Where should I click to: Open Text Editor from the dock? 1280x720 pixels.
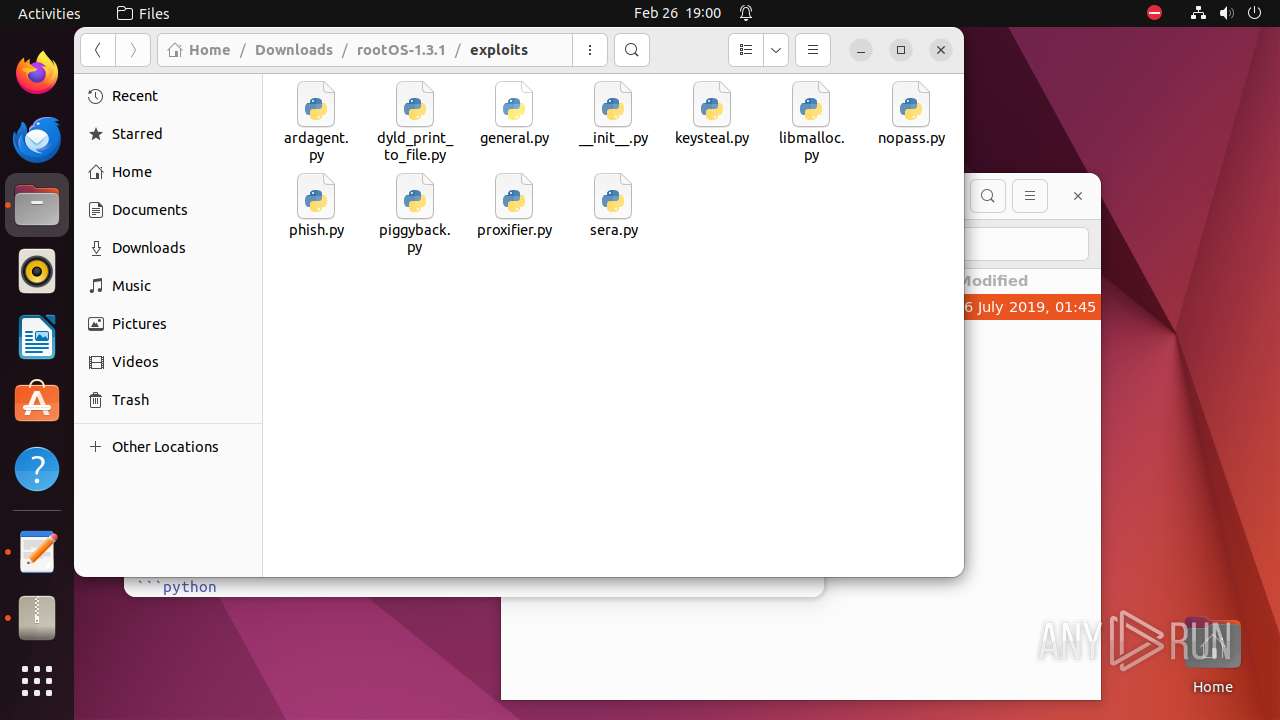37,552
